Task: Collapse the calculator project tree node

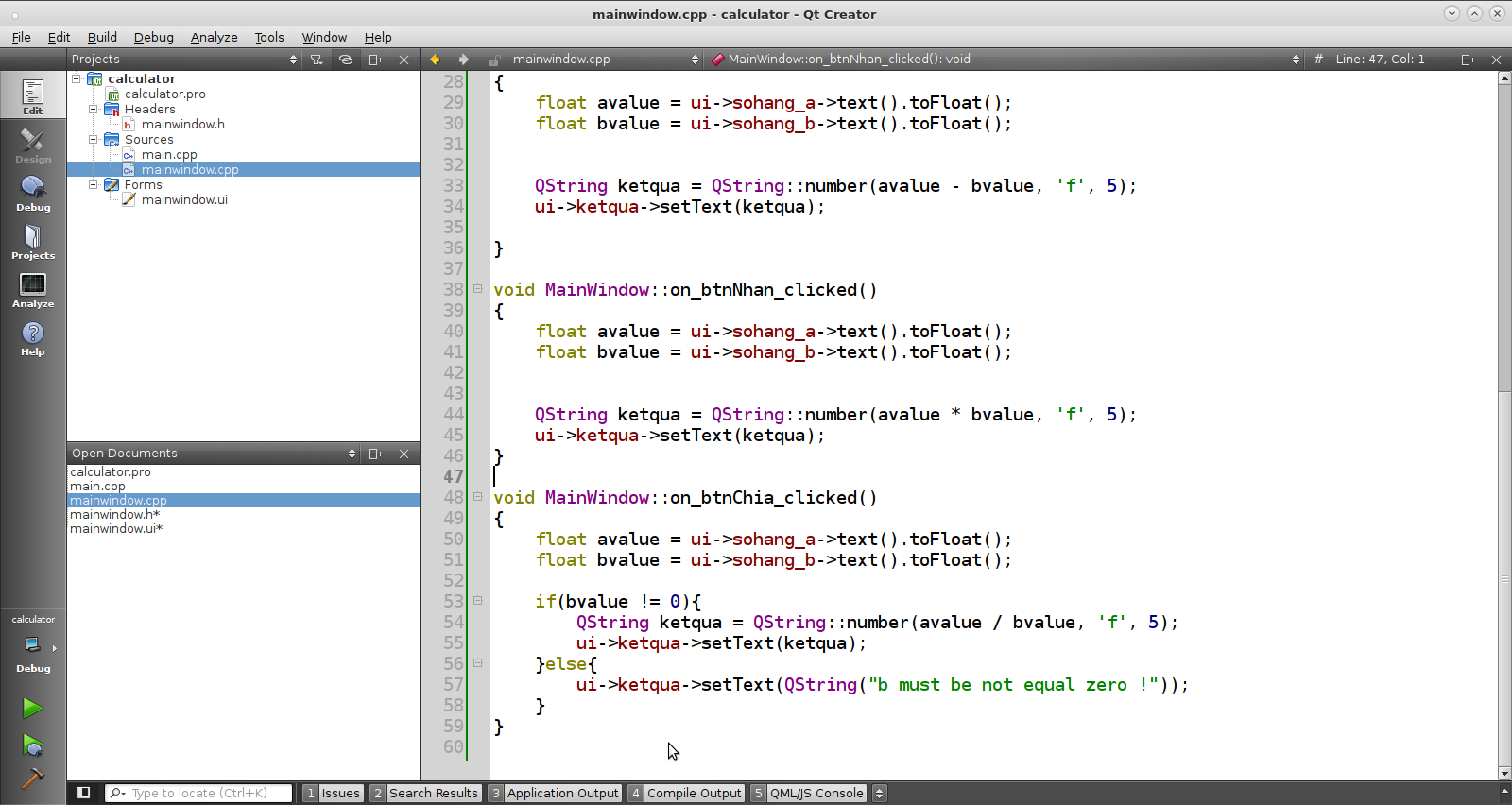Action: click(x=77, y=78)
